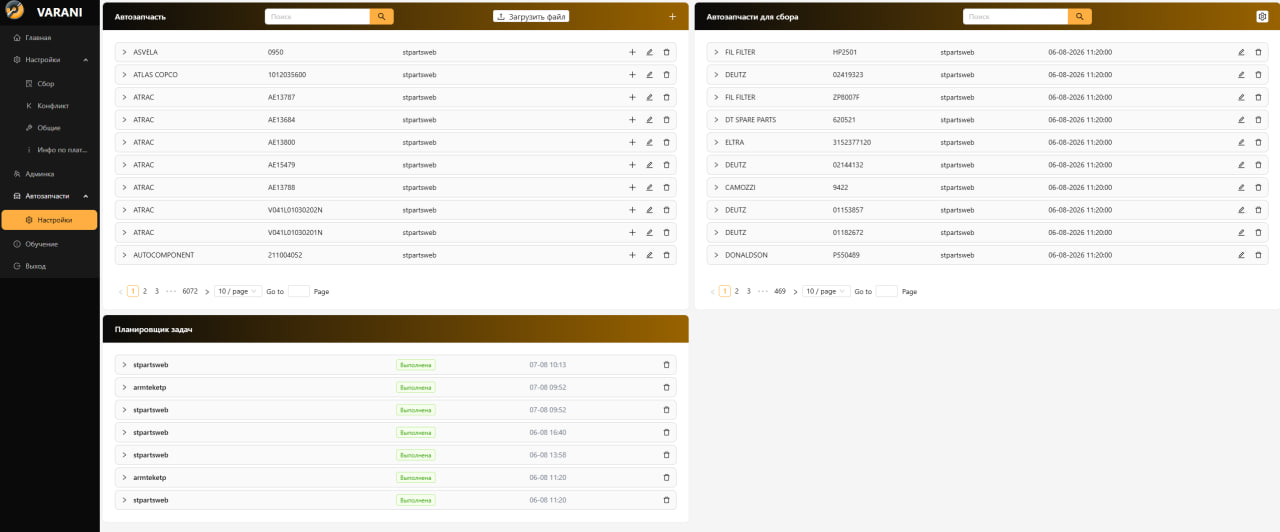Click the plus icon in Автозапчасть header
Image resolution: width=1280 pixels, height=532 pixels.
672,17
